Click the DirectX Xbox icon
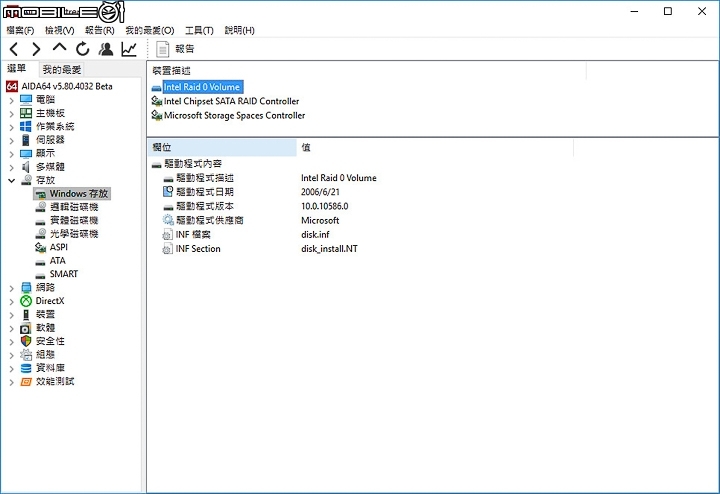Screen dimensions: 720x494 (26, 301)
